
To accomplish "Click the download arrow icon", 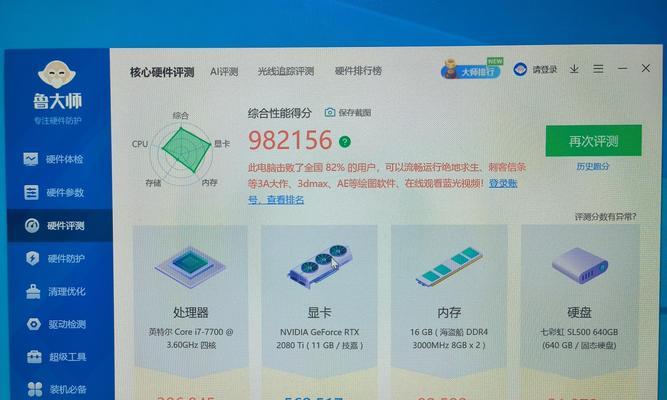I will click(x=574, y=69).
